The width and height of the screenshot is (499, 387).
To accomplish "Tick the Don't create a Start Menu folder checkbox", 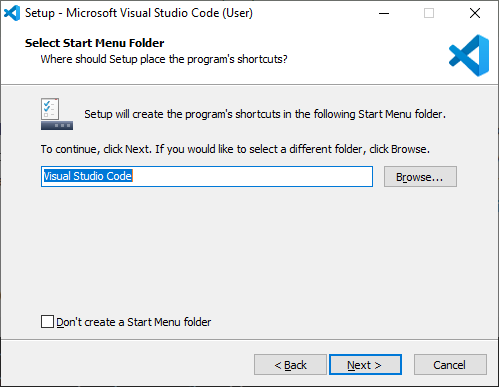I will [47, 322].
